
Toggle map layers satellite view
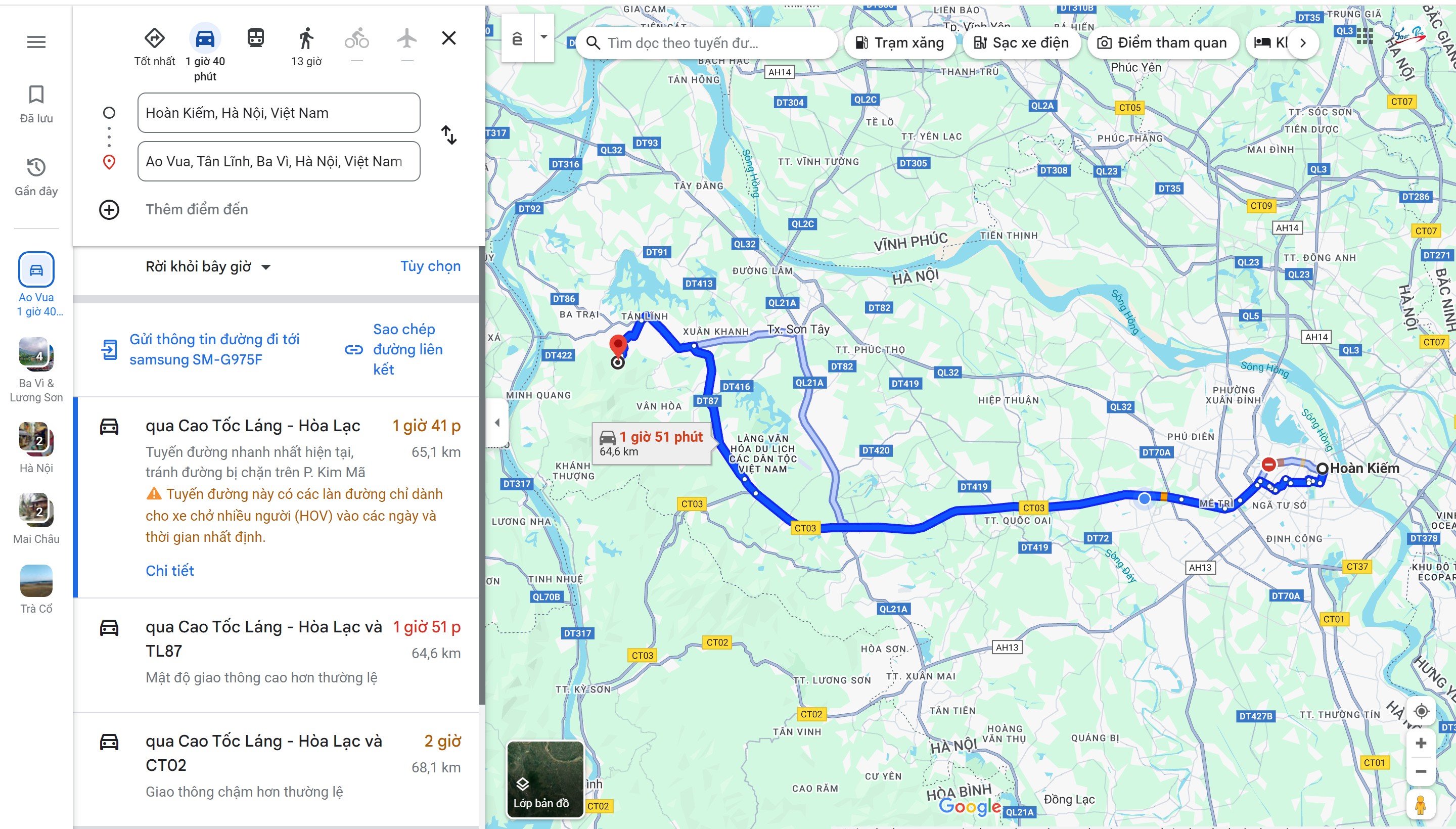tap(545, 779)
